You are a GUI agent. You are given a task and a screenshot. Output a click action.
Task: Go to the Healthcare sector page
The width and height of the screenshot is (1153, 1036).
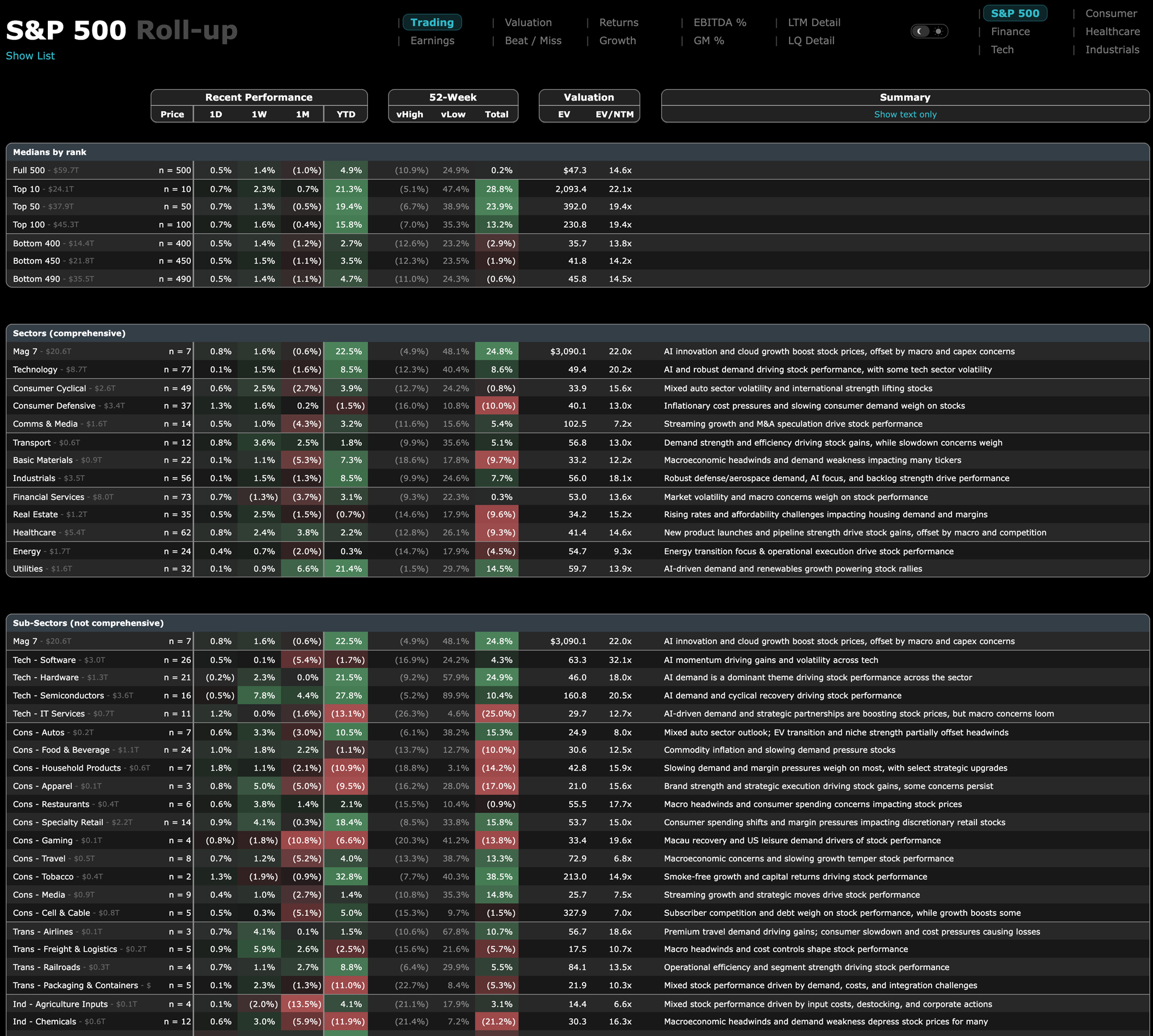tap(1112, 32)
